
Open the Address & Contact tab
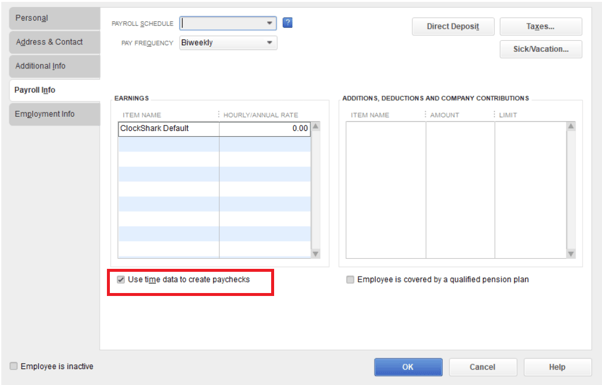pos(55,42)
